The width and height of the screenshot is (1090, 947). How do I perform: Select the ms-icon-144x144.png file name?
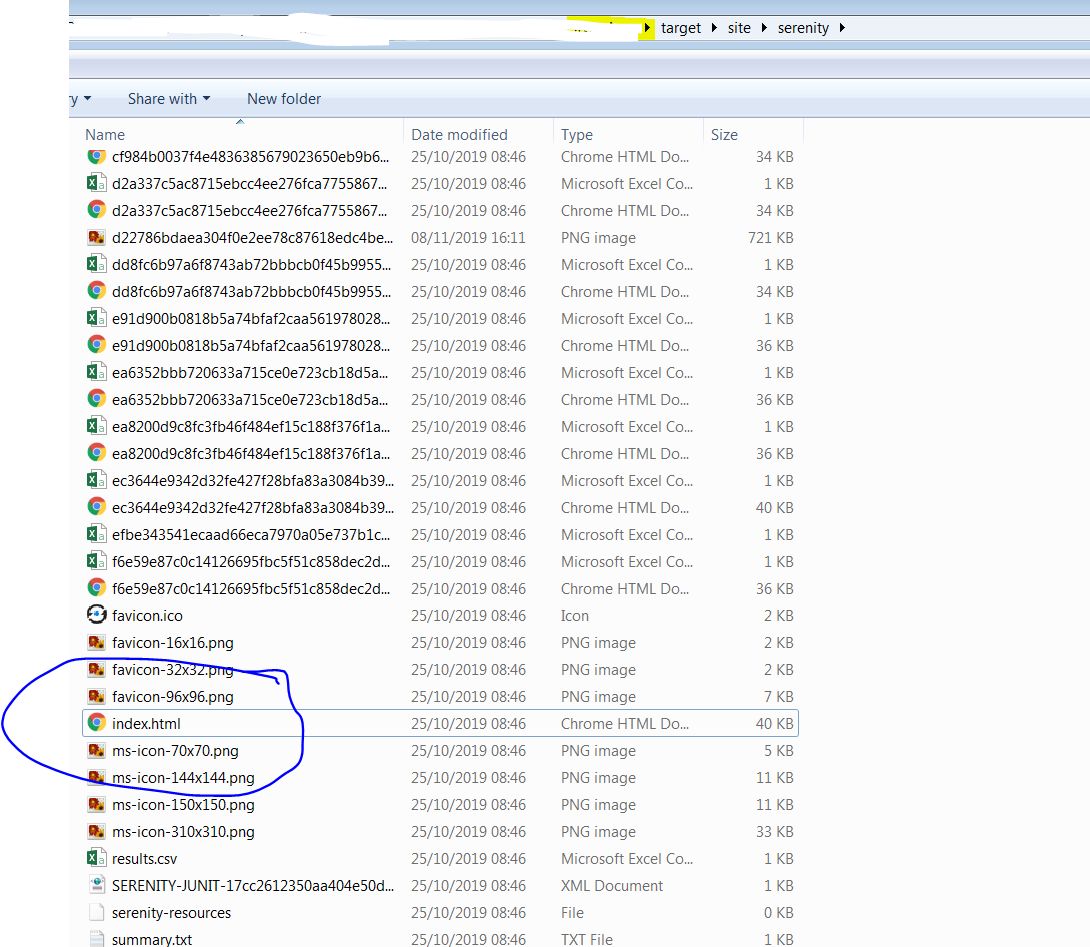click(183, 777)
